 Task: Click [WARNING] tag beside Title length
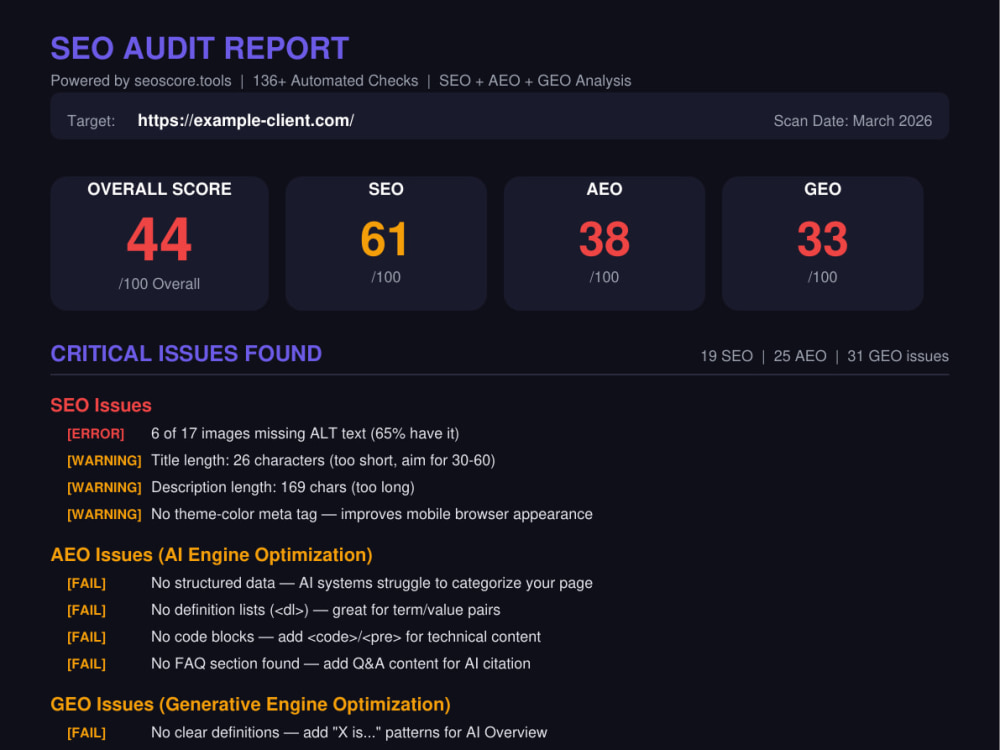104,461
